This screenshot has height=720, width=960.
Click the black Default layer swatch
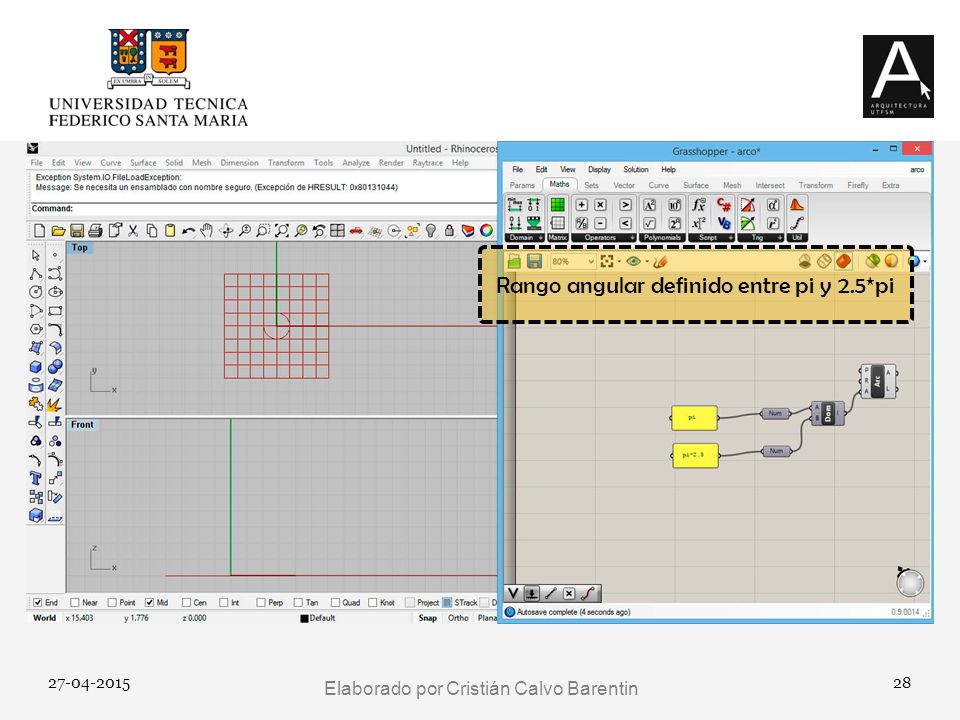(x=304, y=618)
